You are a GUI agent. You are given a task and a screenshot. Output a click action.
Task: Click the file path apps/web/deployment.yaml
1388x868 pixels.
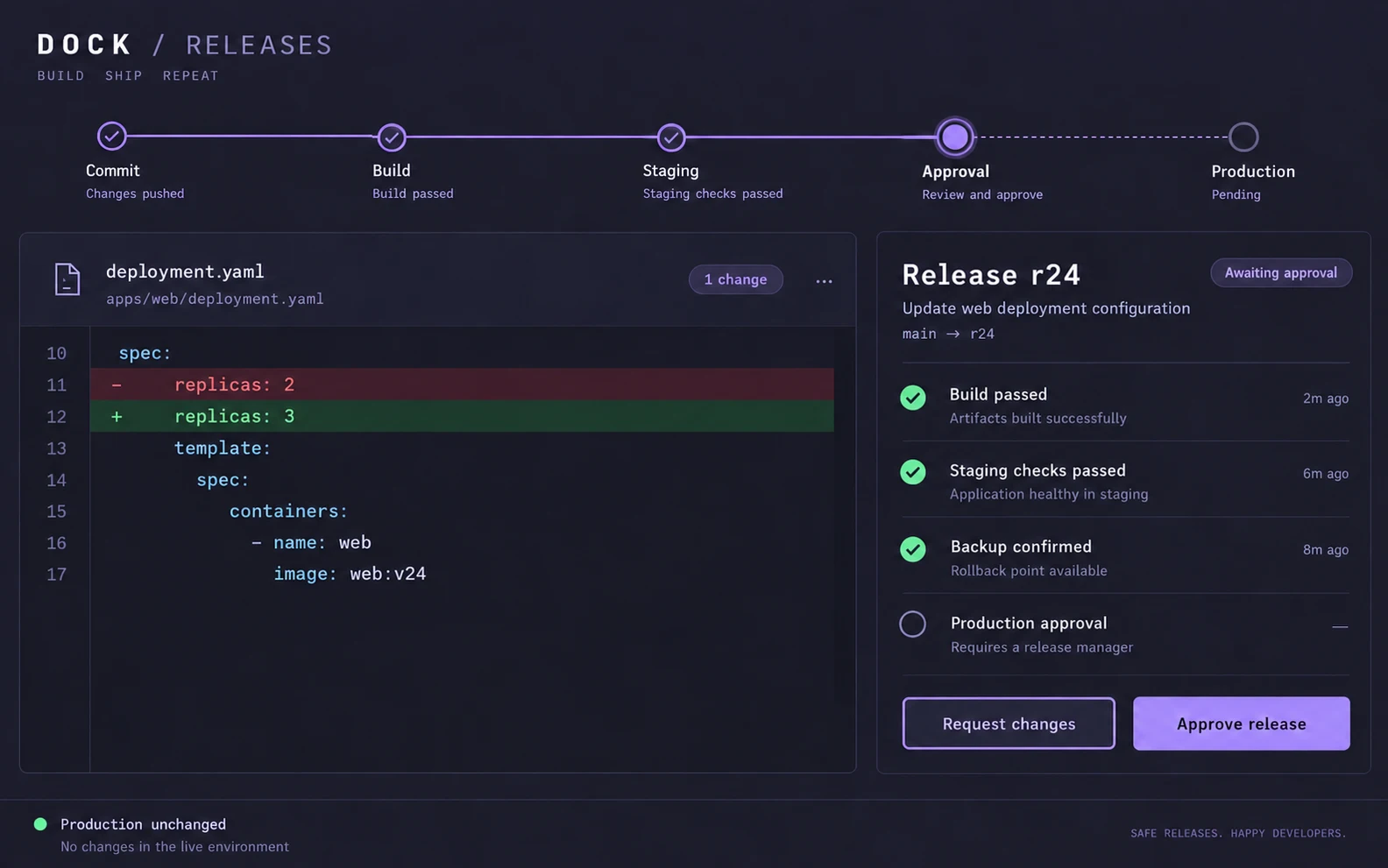(215, 299)
